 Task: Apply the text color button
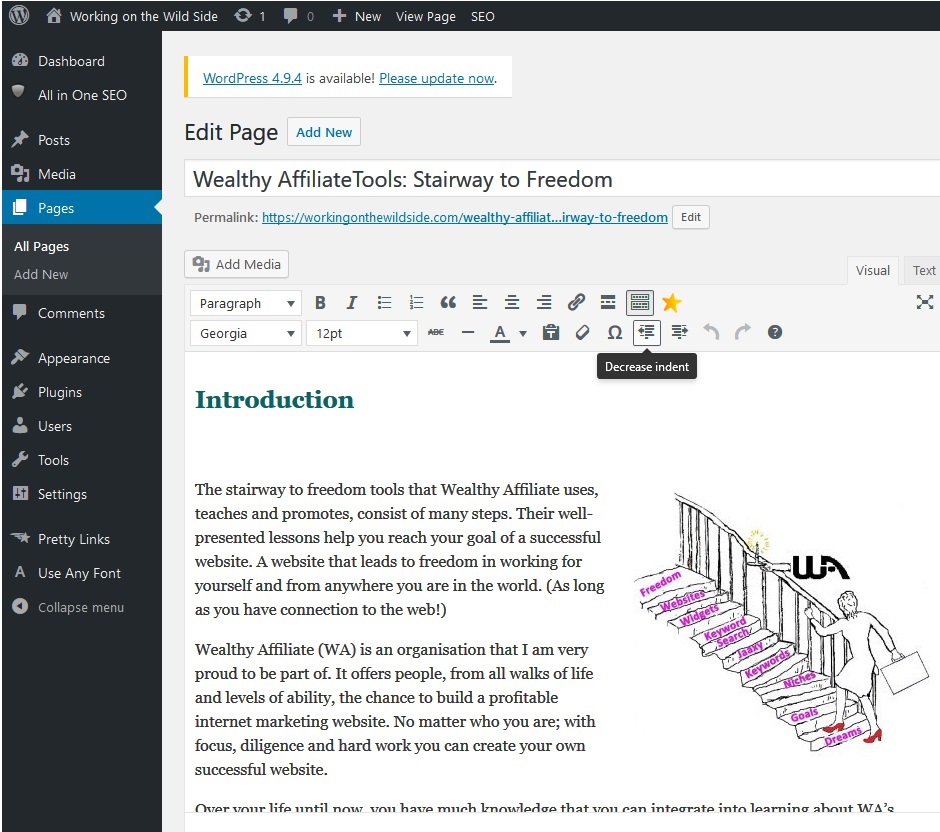[x=500, y=333]
